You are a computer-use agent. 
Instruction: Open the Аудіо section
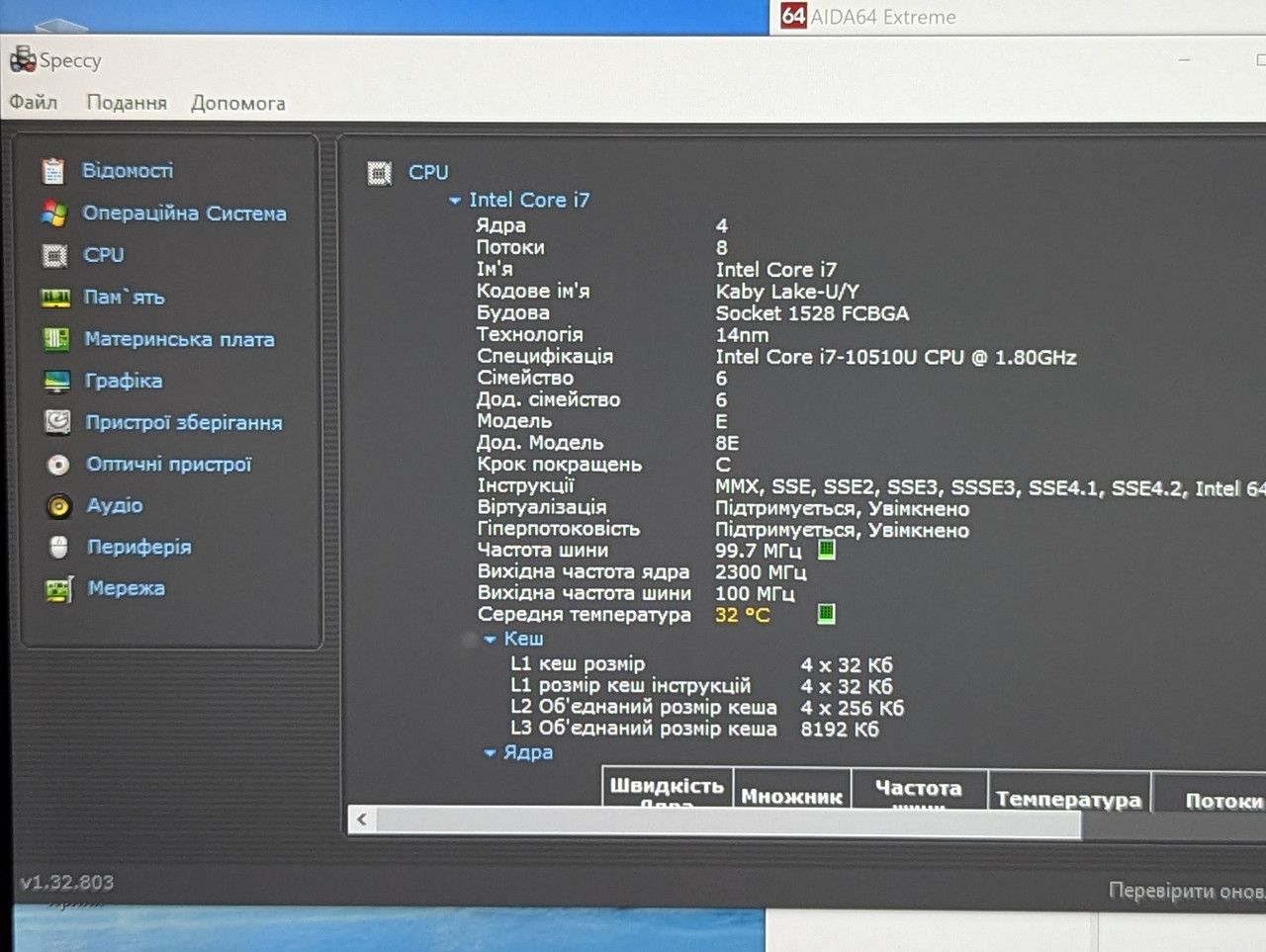pyautogui.click(x=115, y=505)
